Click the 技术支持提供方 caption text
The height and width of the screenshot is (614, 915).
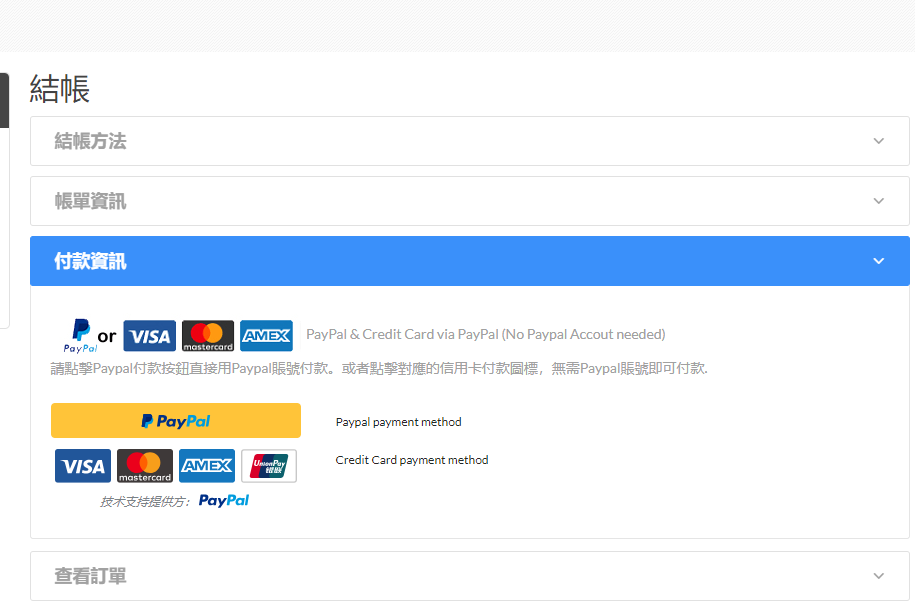click(145, 502)
